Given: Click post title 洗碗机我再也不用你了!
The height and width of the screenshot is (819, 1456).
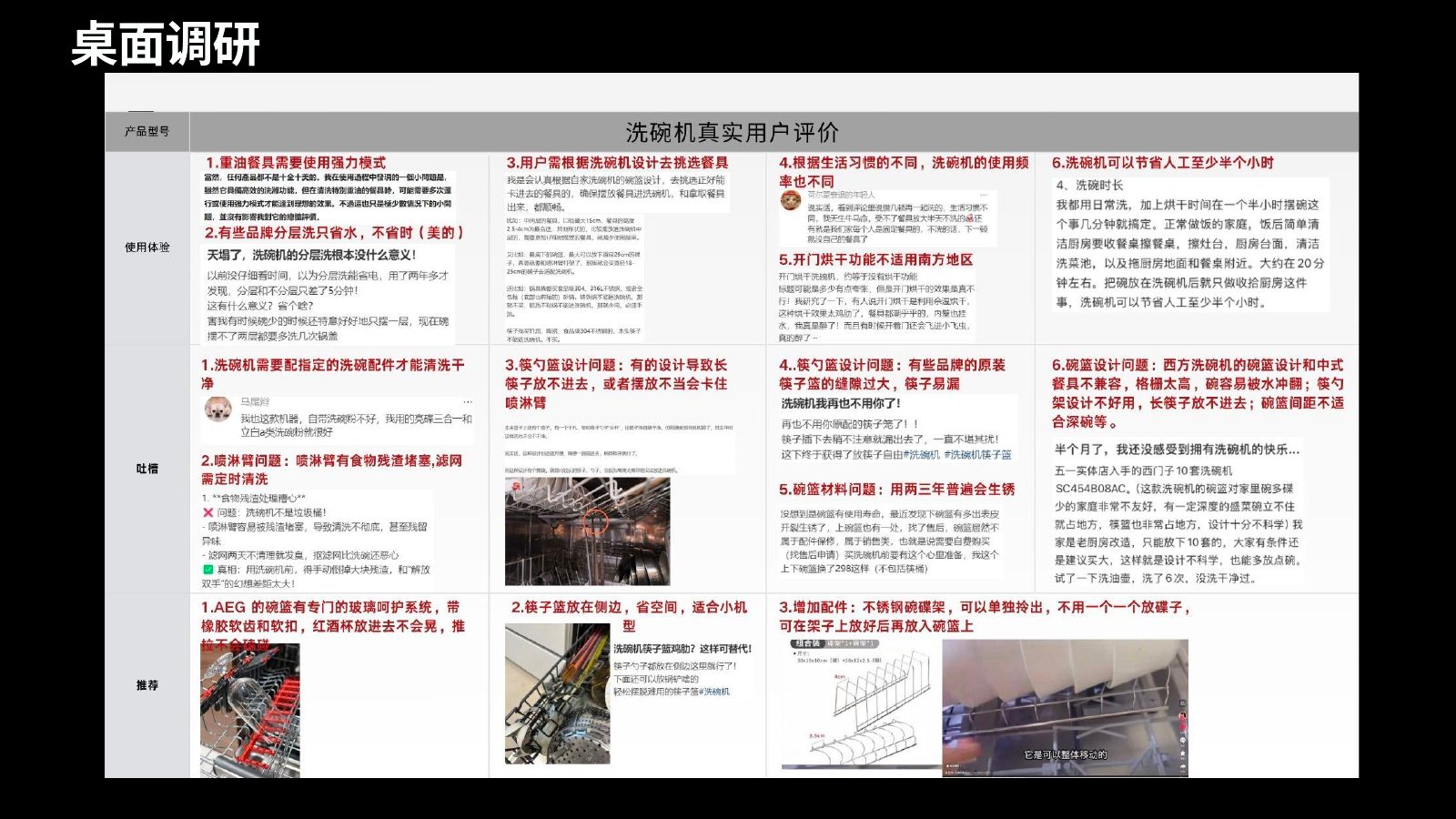Looking at the screenshot, I should pyautogui.click(x=841, y=403).
